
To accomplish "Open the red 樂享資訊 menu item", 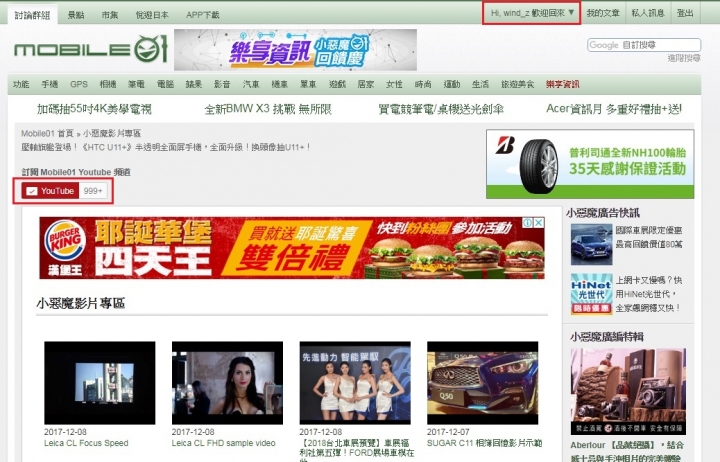I will (x=563, y=84).
